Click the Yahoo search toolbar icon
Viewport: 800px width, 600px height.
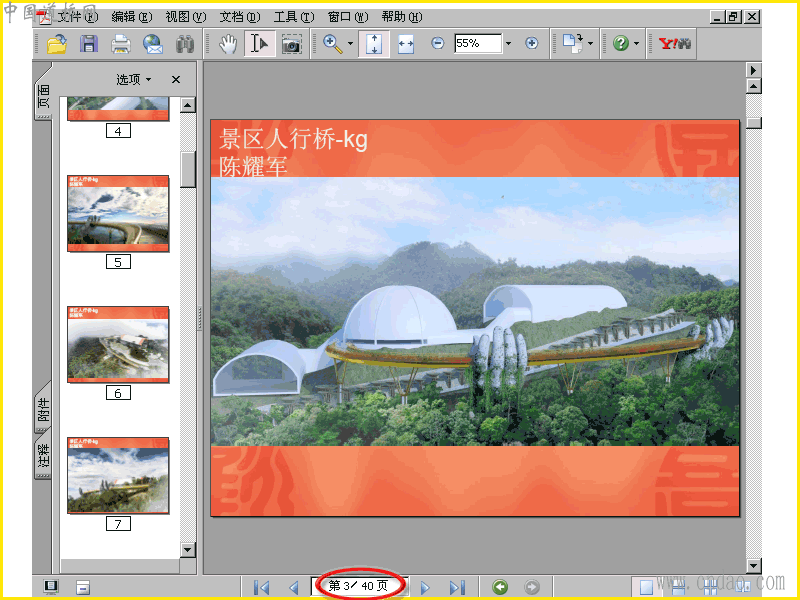tap(675, 43)
